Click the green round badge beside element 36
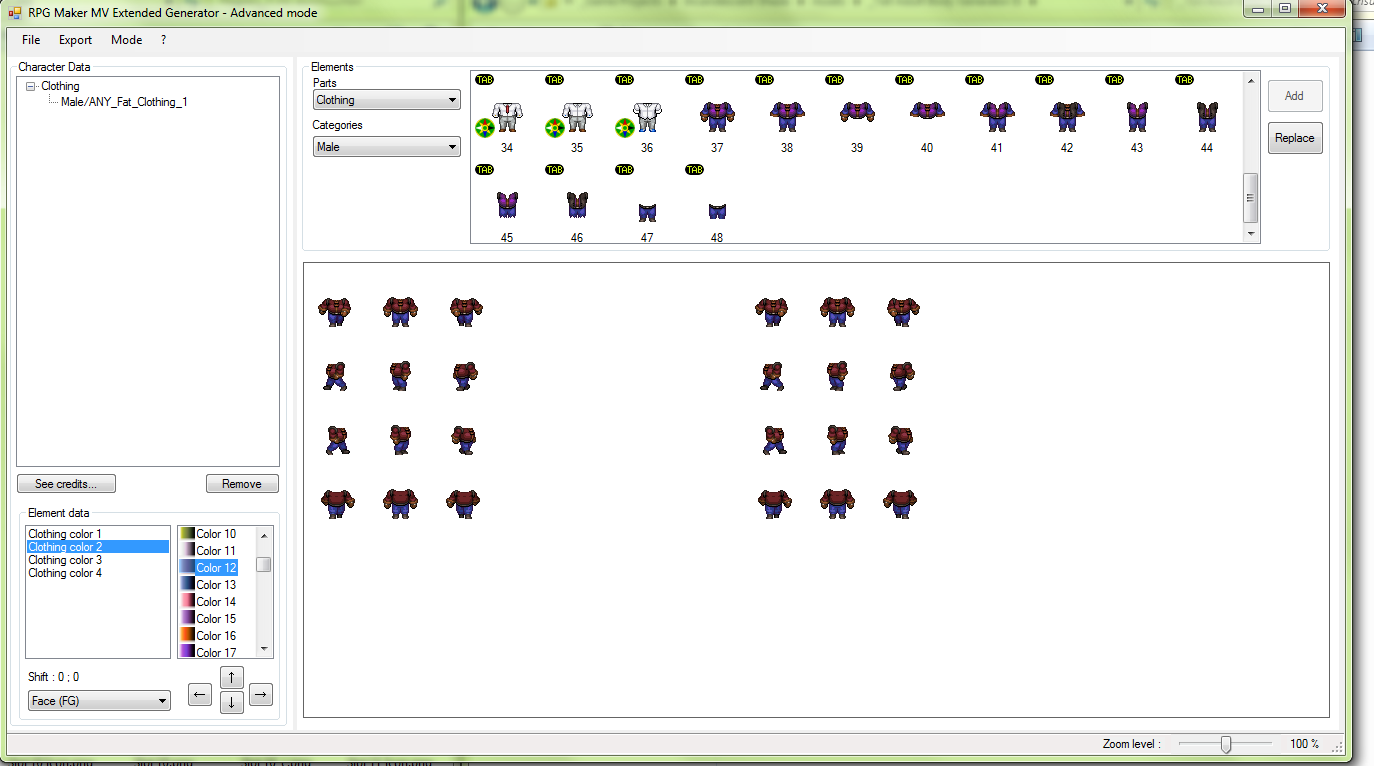Screen dimensions: 1374x766 (625, 127)
